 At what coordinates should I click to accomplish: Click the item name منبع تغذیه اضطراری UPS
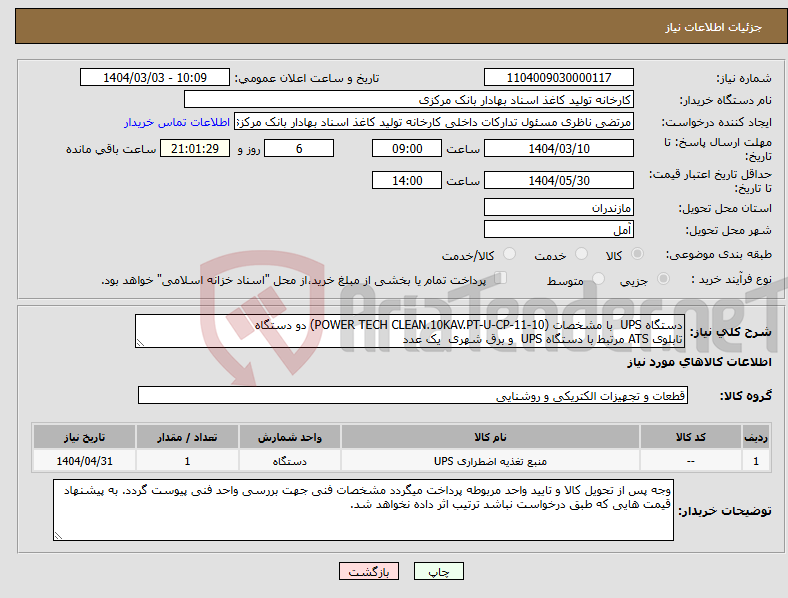coord(490,461)
